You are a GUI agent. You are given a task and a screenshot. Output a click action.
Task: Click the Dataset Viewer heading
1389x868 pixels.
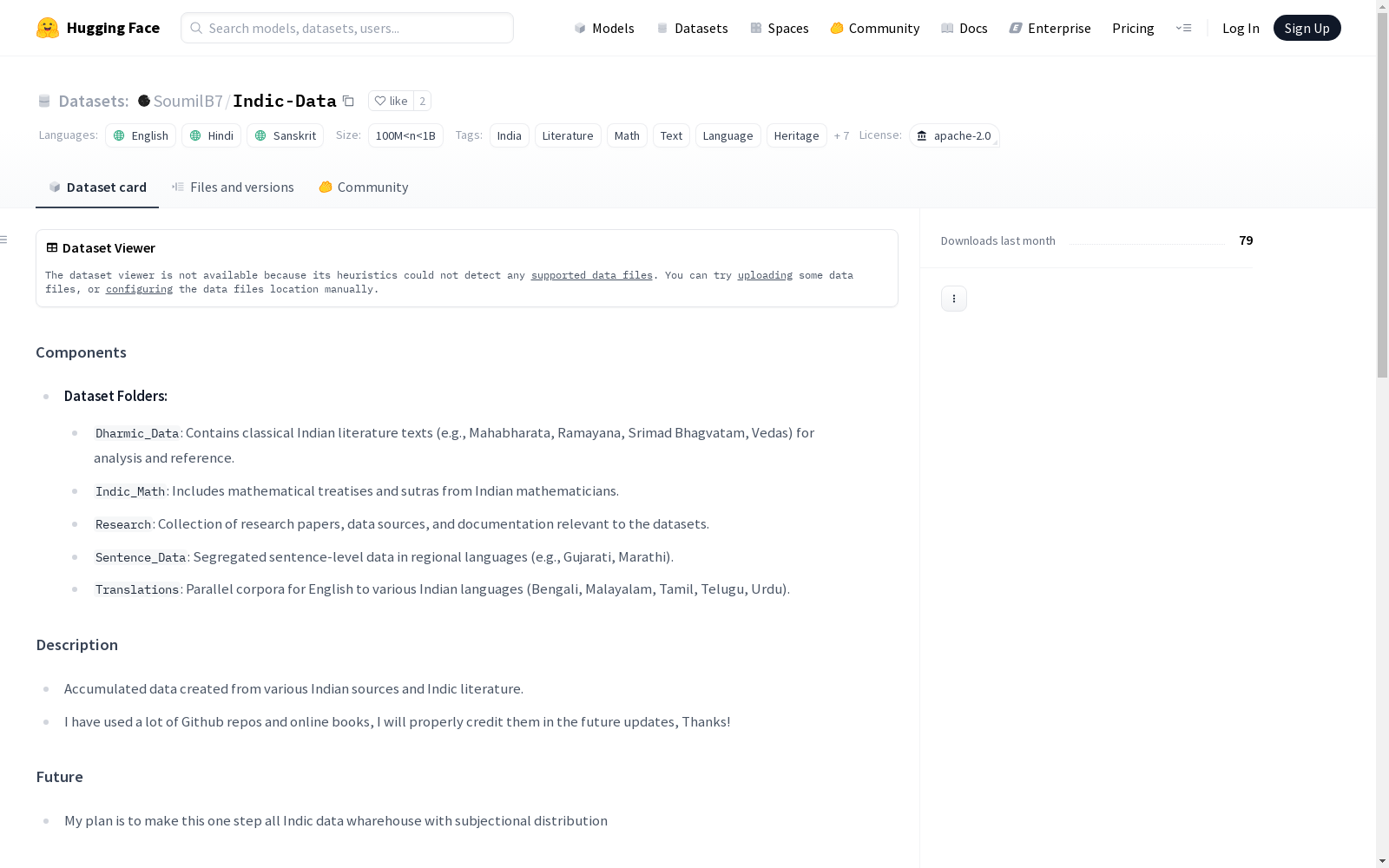tap(109, 248)
